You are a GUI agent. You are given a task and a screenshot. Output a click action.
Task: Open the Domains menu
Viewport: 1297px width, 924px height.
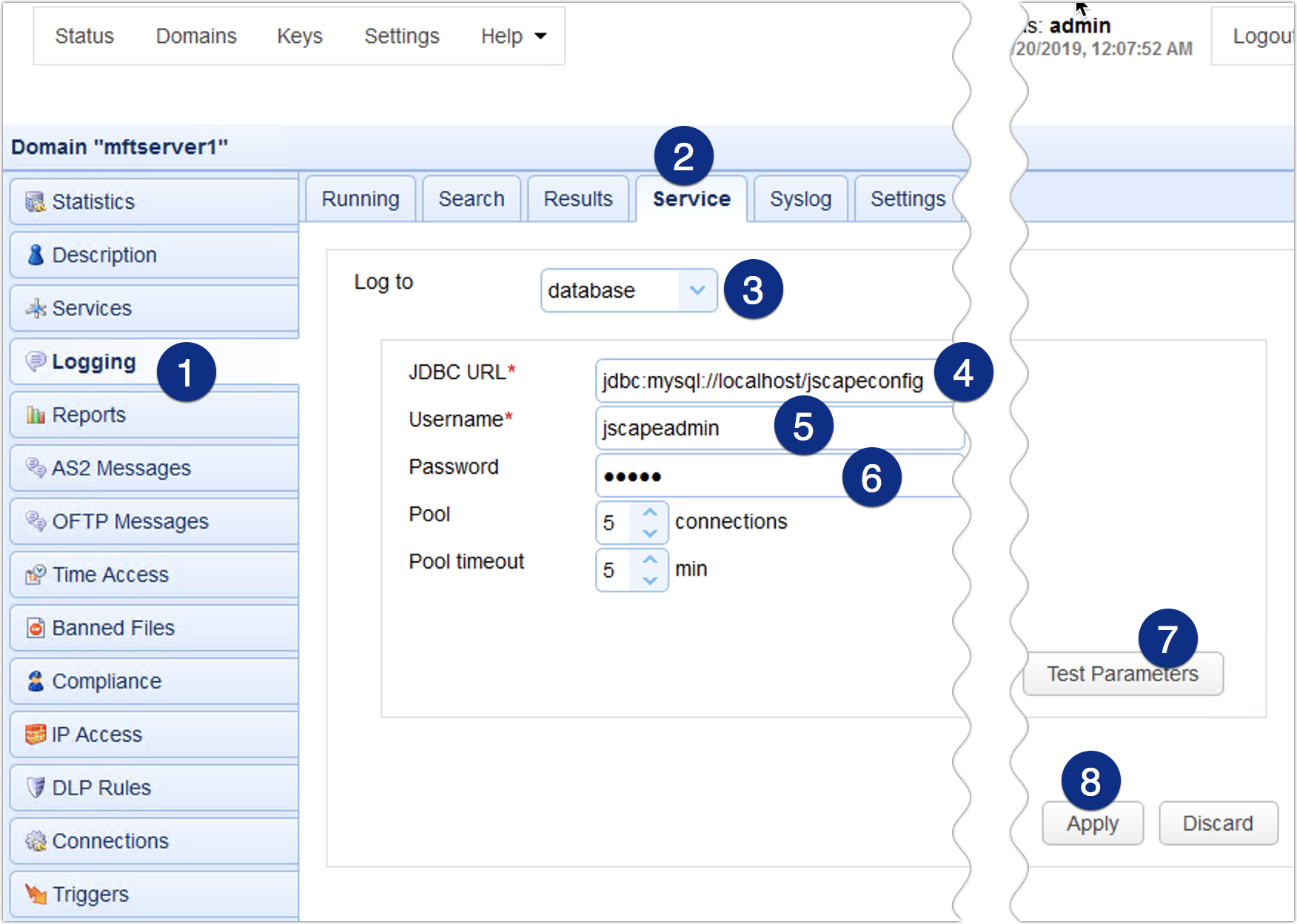[x=196, y=36]
